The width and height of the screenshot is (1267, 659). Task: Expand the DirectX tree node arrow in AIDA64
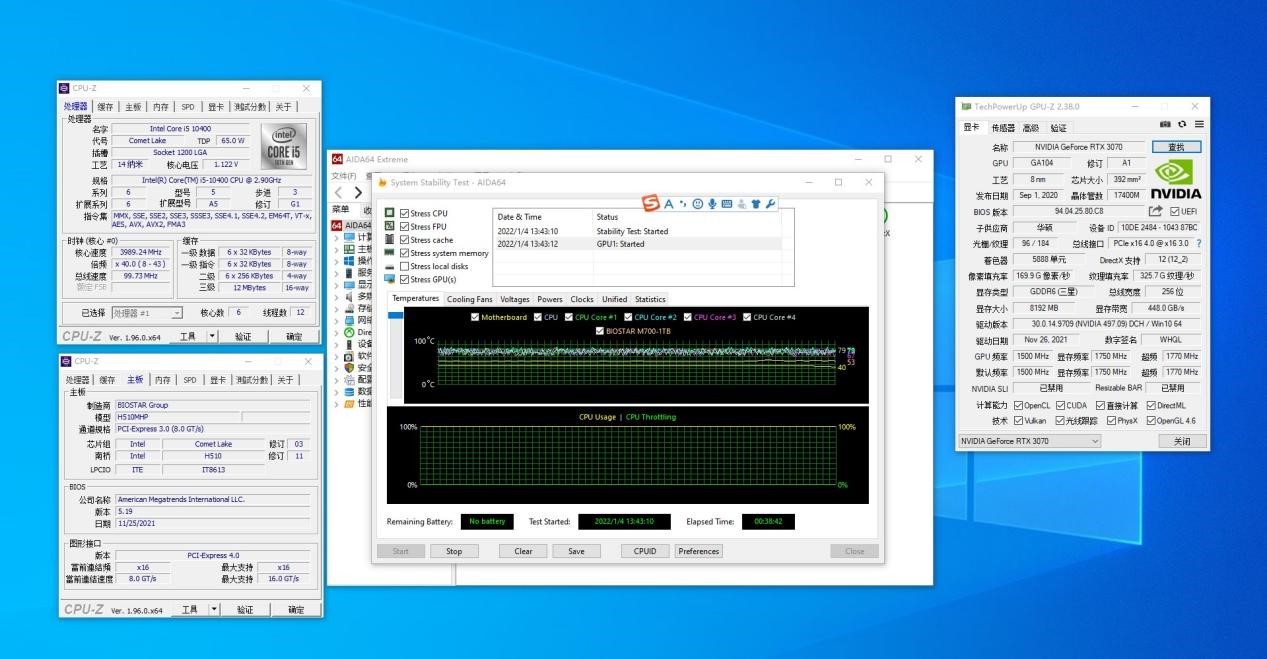point(337,332)
